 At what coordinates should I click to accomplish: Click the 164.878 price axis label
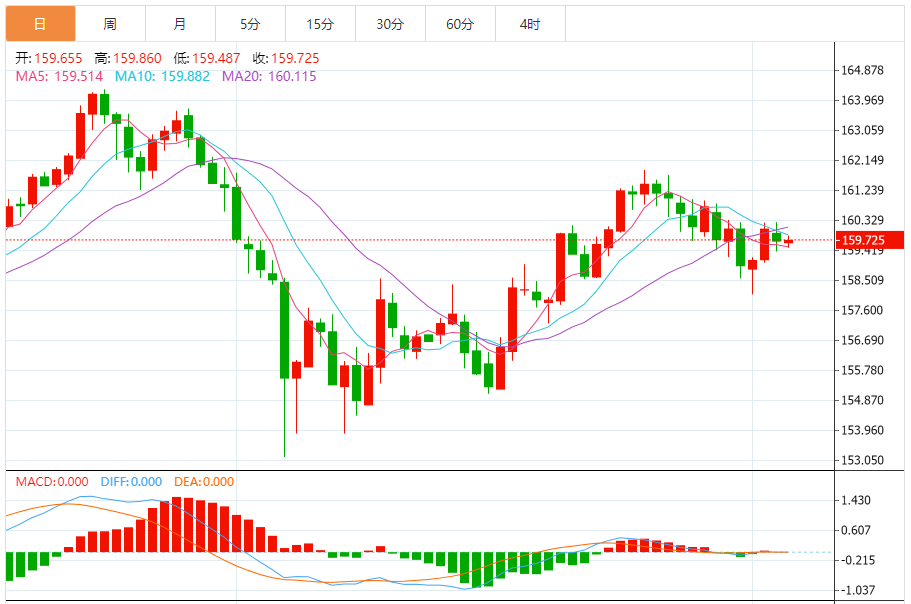click(x=862, y=70)
